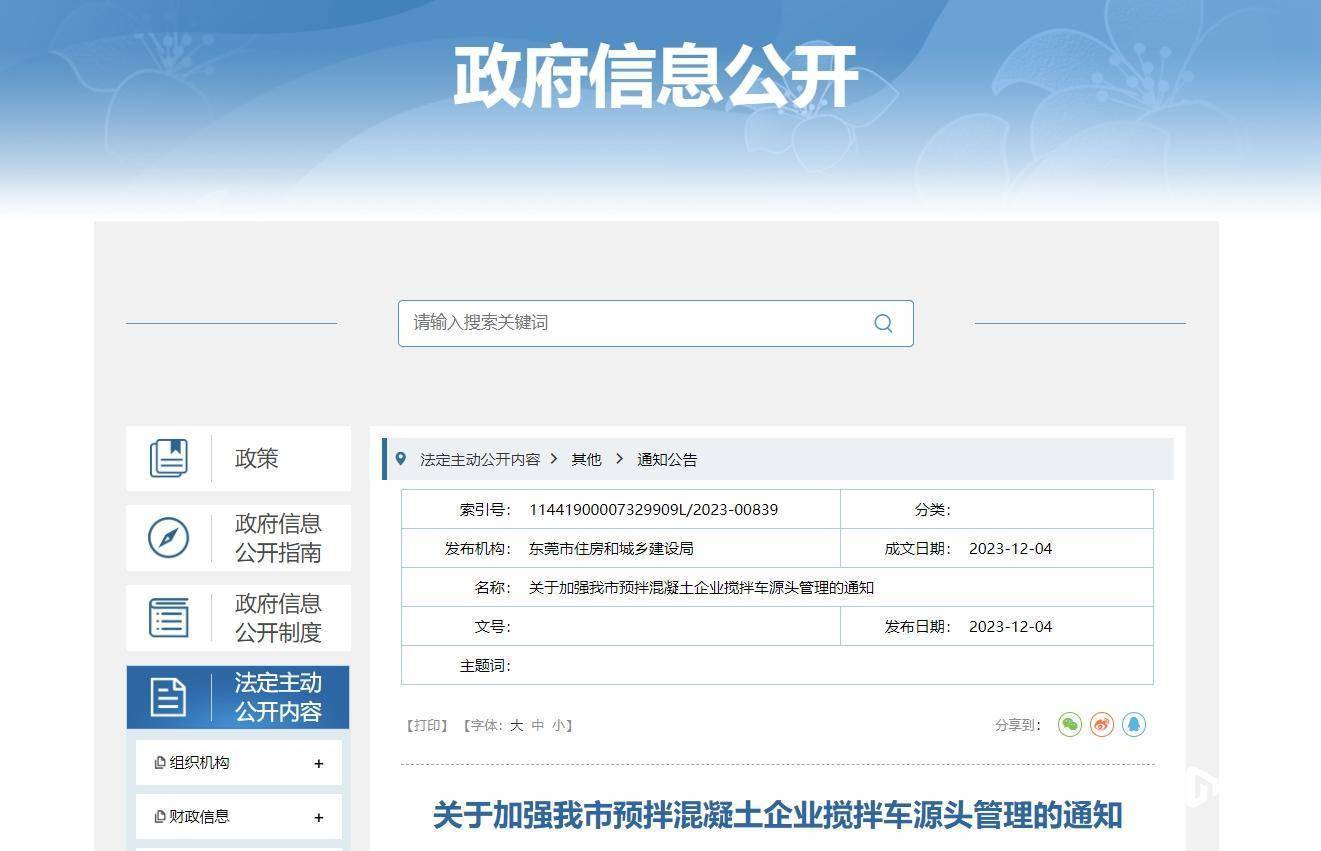Click the 文号 label cell

point(492,626)
